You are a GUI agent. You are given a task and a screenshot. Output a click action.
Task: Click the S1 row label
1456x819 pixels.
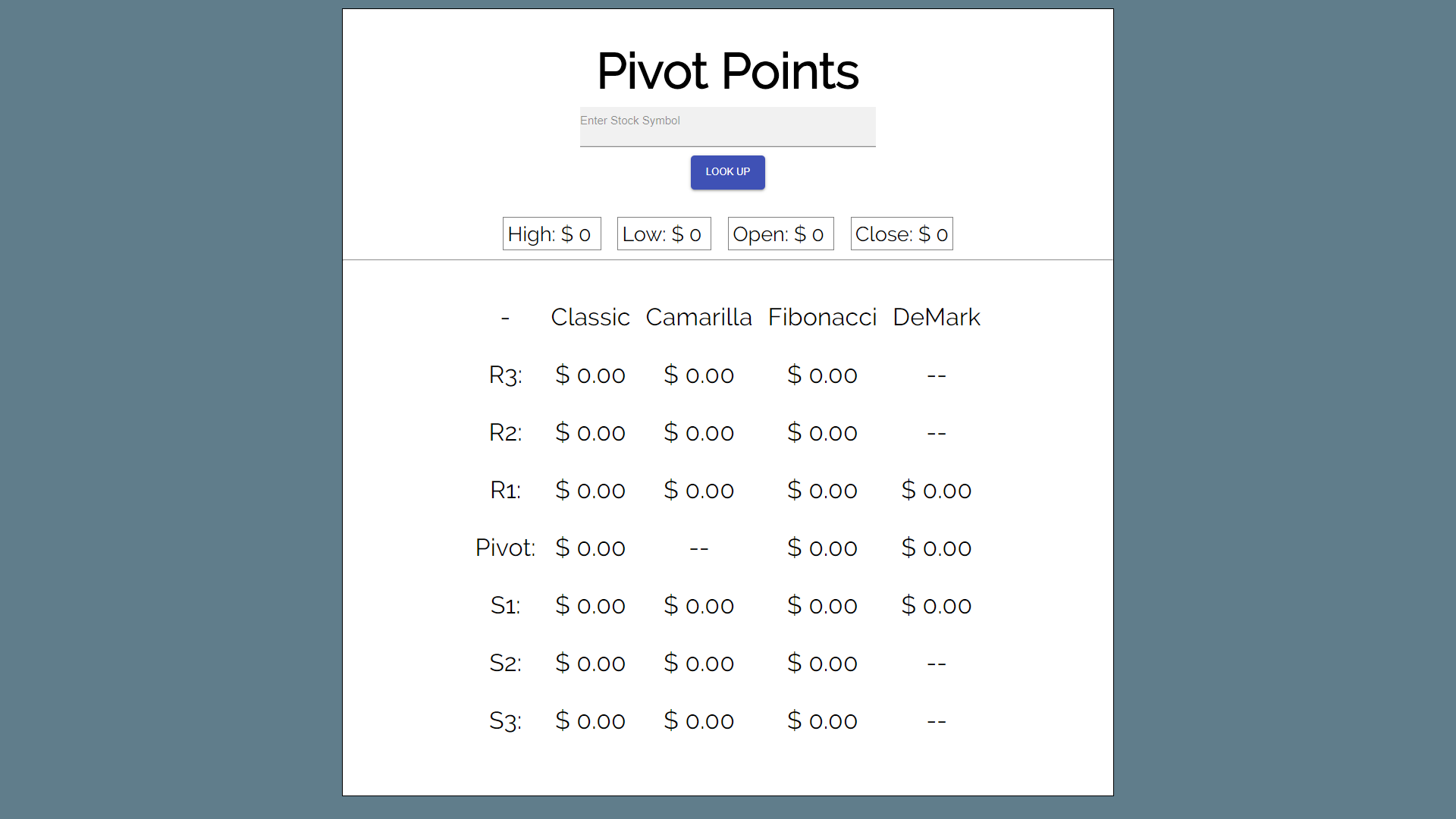coord(505,606)
